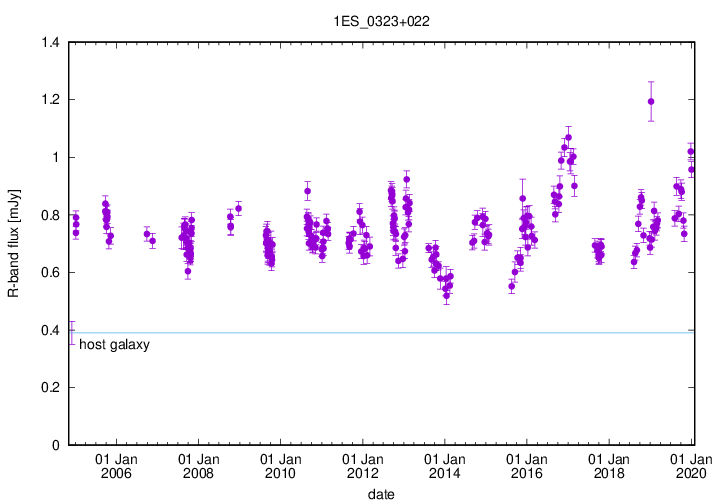Click the '01 Jan 2014' x-axis tick label
The height and width of the screenshot is (504, 720).
click(x=445, y=466)
